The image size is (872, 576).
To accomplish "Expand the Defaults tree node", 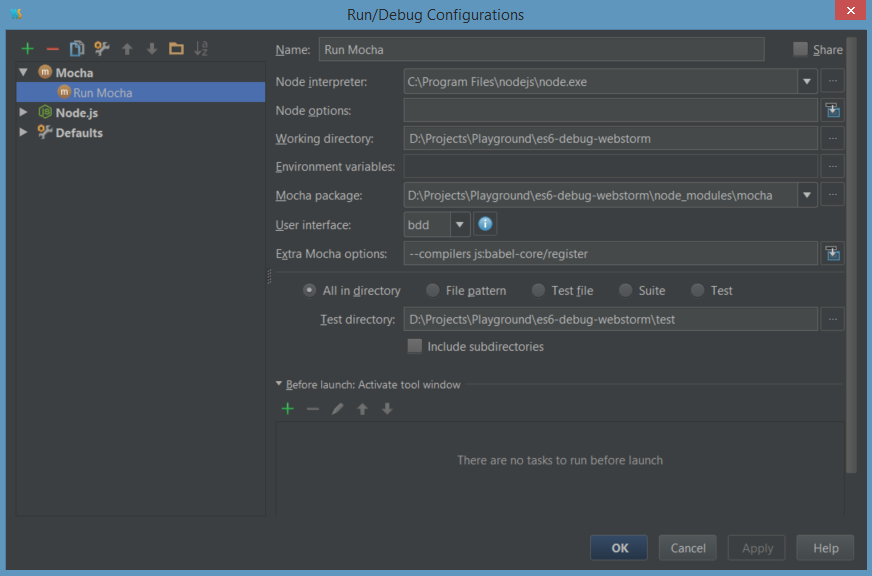I will (x=23, y=132).
